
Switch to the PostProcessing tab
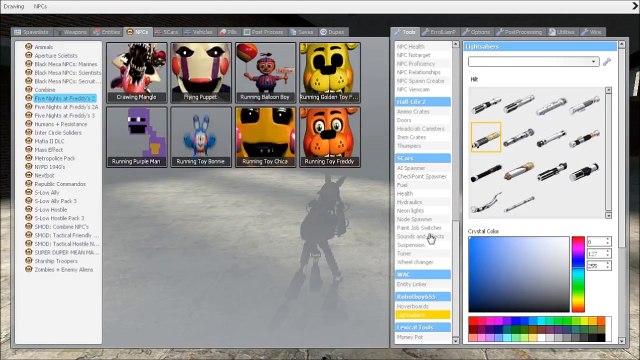pos(519,32)
